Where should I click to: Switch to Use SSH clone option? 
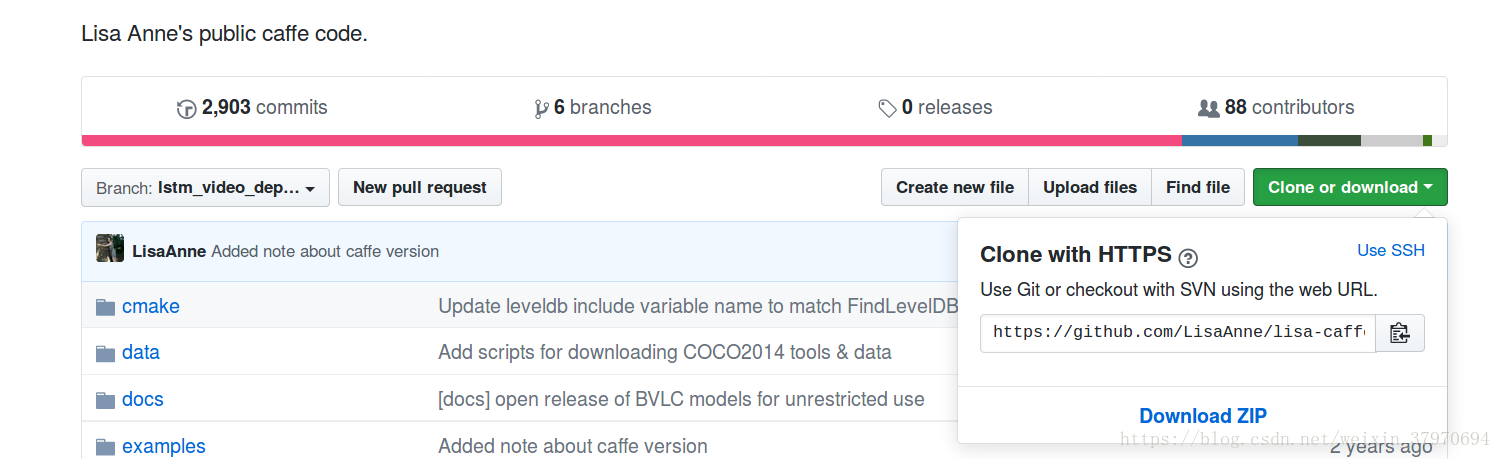coord(1390,250)
